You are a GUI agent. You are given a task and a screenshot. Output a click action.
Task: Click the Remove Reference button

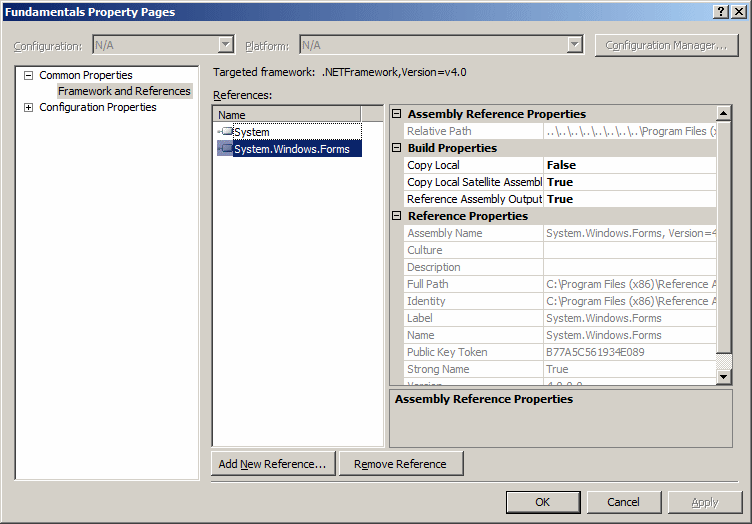[400, 464]
